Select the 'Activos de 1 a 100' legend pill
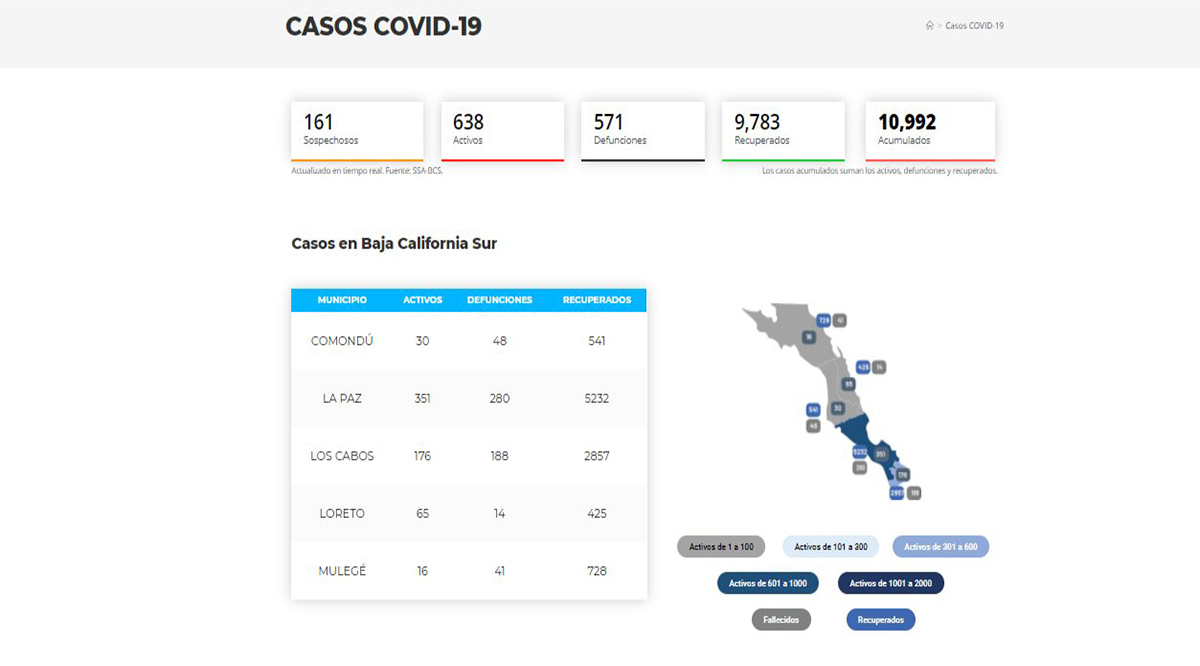The width and height of the screenshot is (1200, 666). [721, 547]
